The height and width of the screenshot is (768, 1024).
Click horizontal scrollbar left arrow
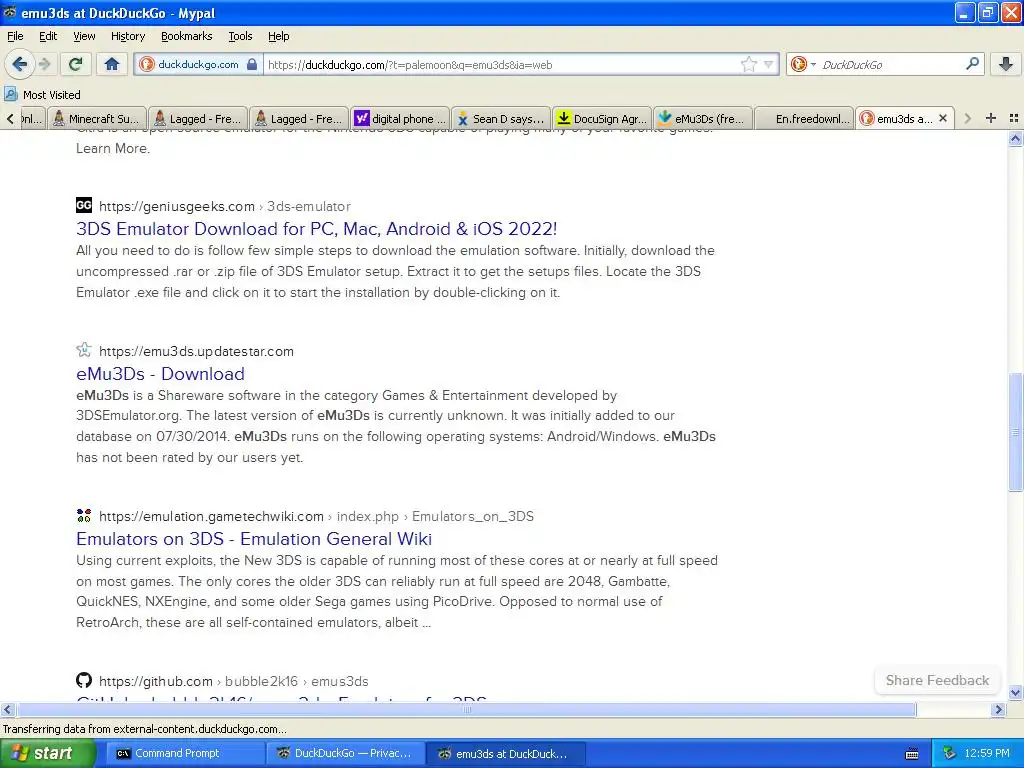pyautogui.click(x=7, y=709)
